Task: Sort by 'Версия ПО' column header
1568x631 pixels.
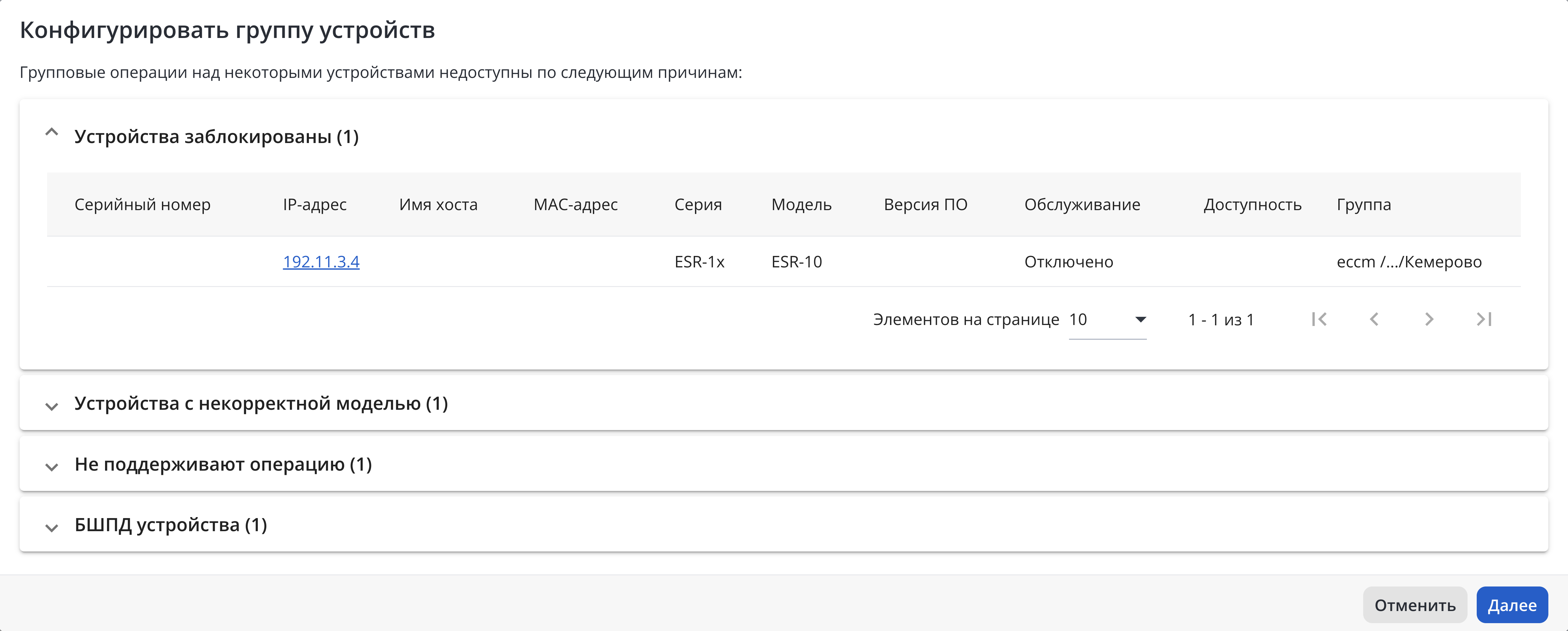Action: 925,205
